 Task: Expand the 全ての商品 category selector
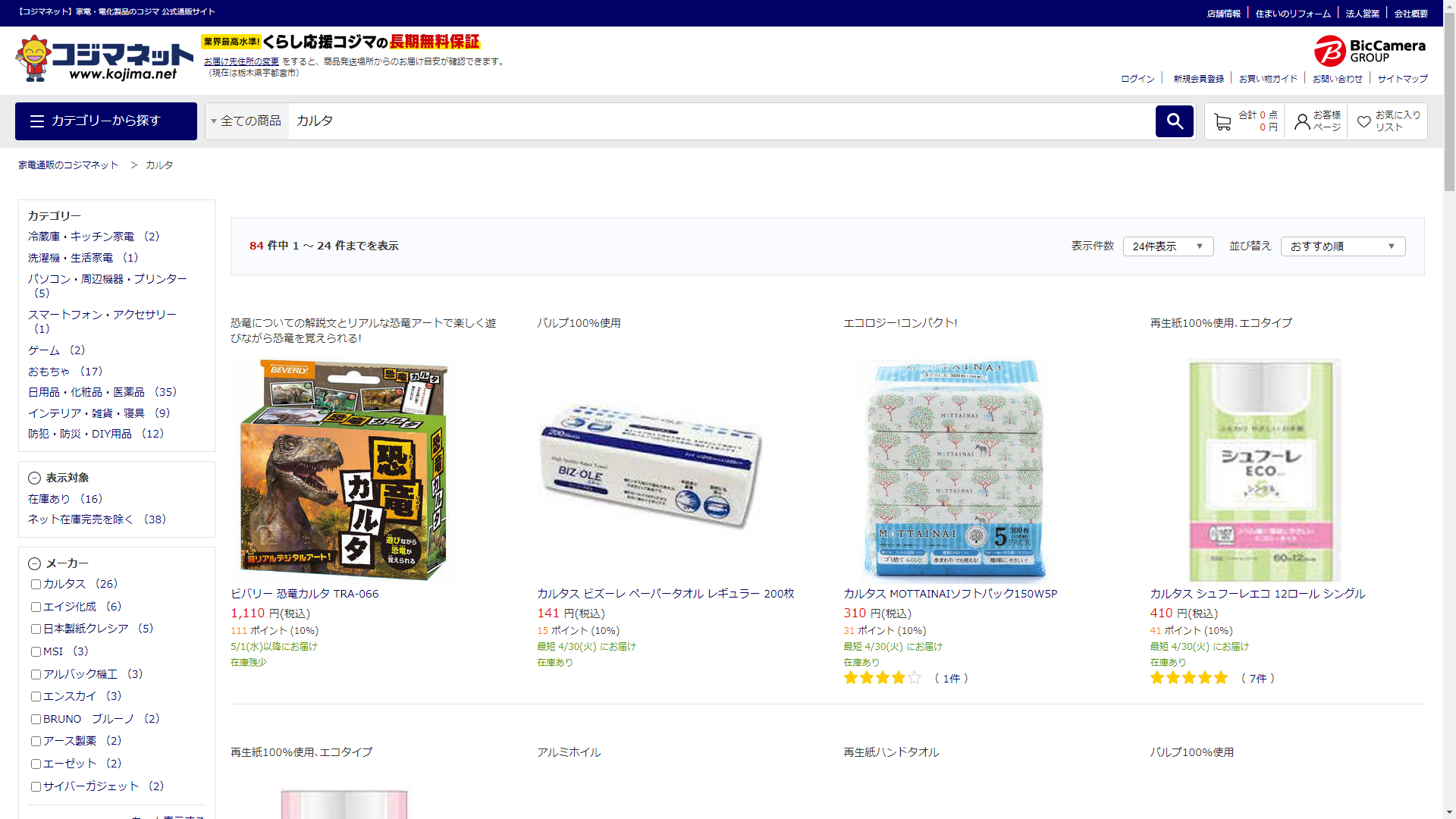[x=246, y=121]
